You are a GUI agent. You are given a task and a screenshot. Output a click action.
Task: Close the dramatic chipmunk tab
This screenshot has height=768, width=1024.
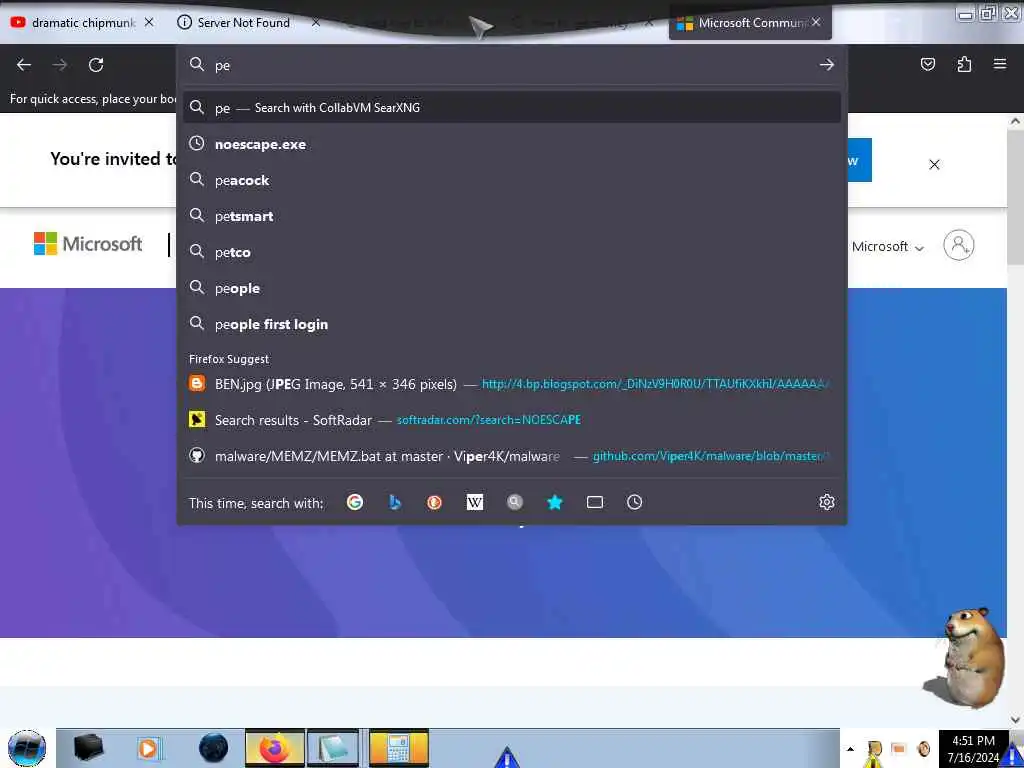[149, 22]
